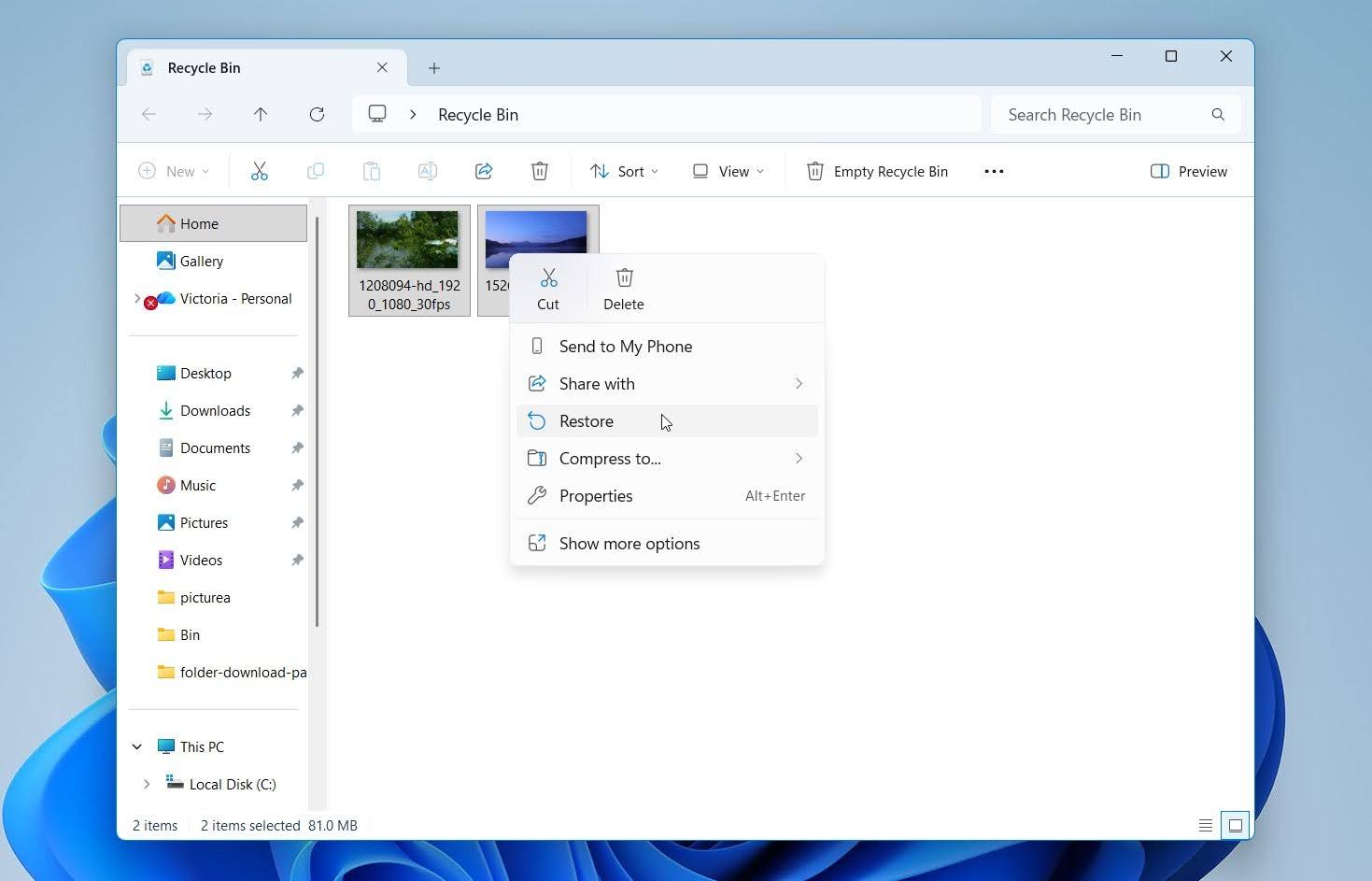1372x881 pixels.
Task: Select Restore from context menu
Action: [667, 421]
